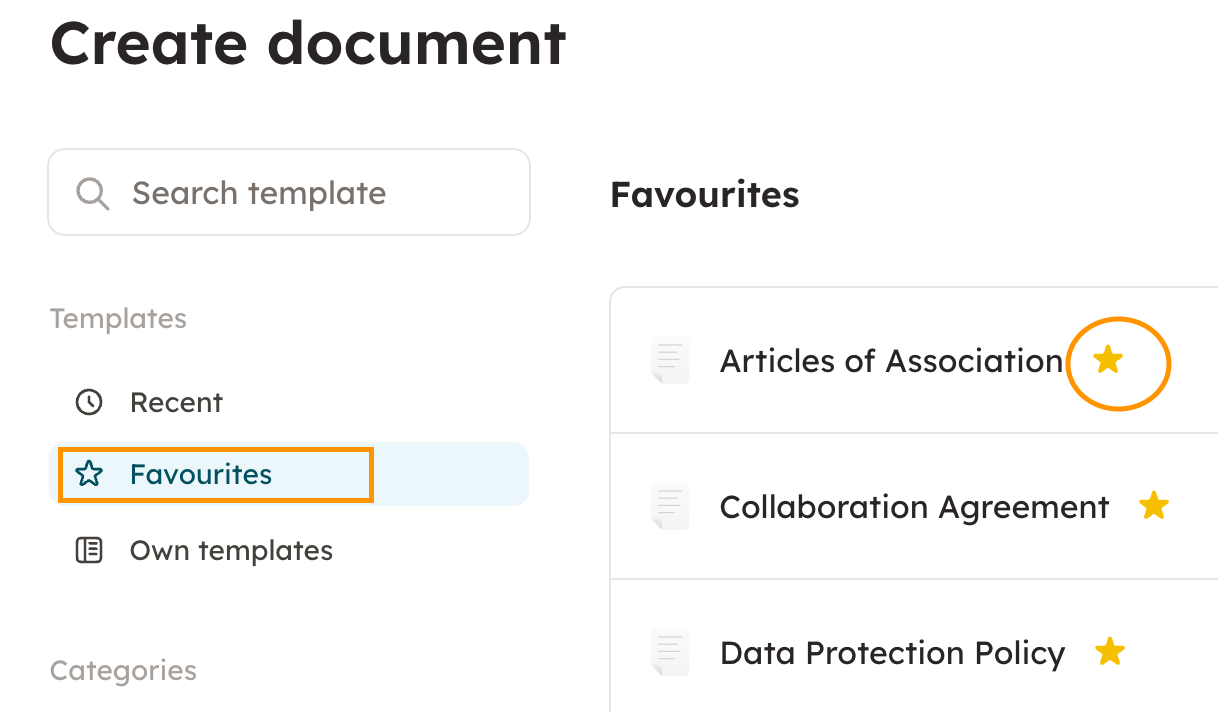The width and height of the screenshot is (1218, 712).
Task: Focus the Search template field
Action: click(x=300, y=193)
